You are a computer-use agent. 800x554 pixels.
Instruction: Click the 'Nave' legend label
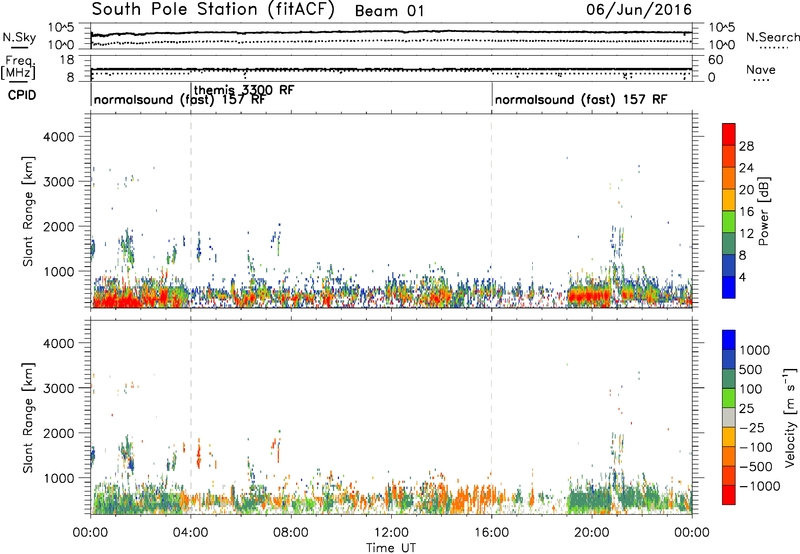click(x=761, y=69)
